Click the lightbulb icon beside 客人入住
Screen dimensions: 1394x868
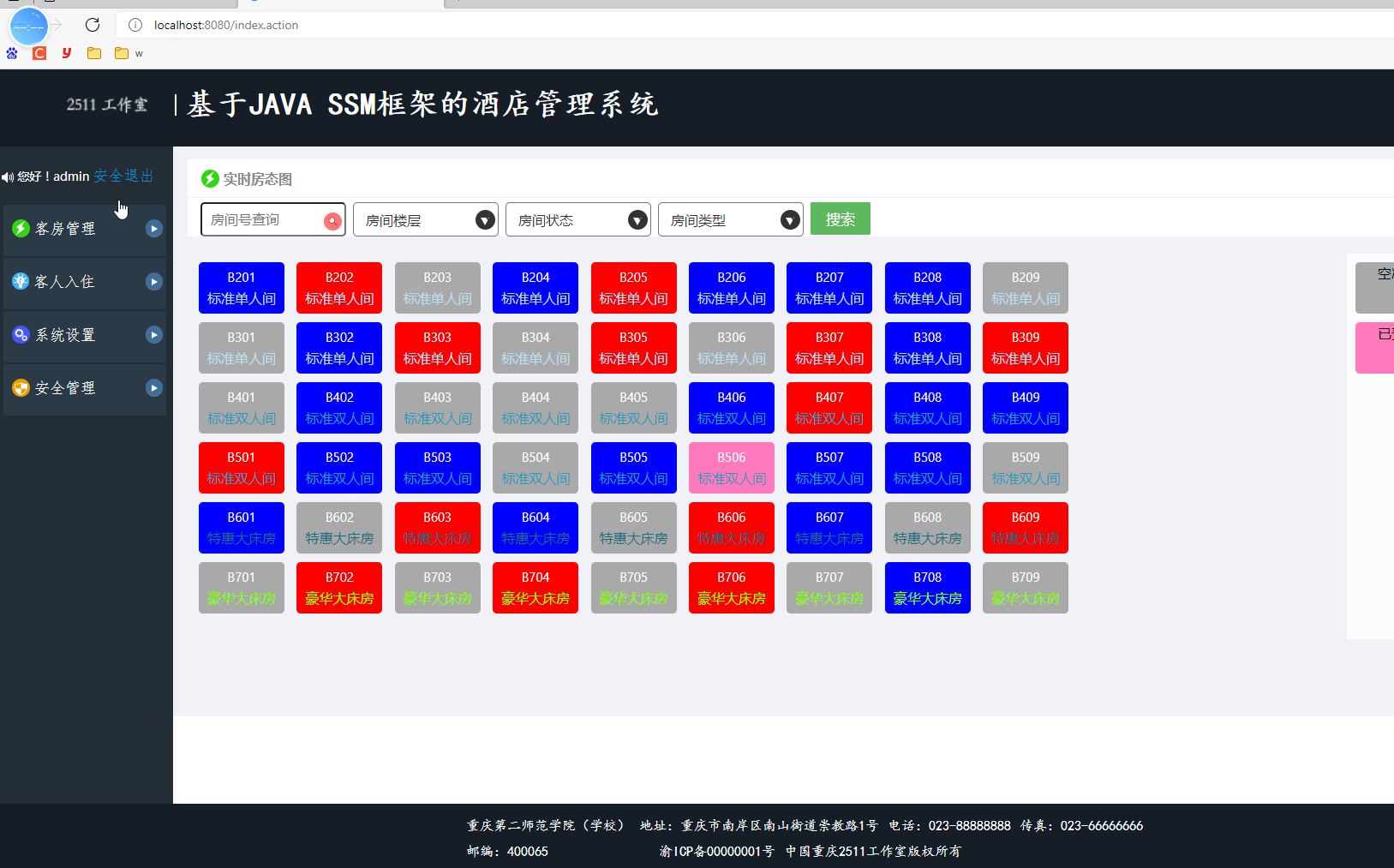[21, 281]
